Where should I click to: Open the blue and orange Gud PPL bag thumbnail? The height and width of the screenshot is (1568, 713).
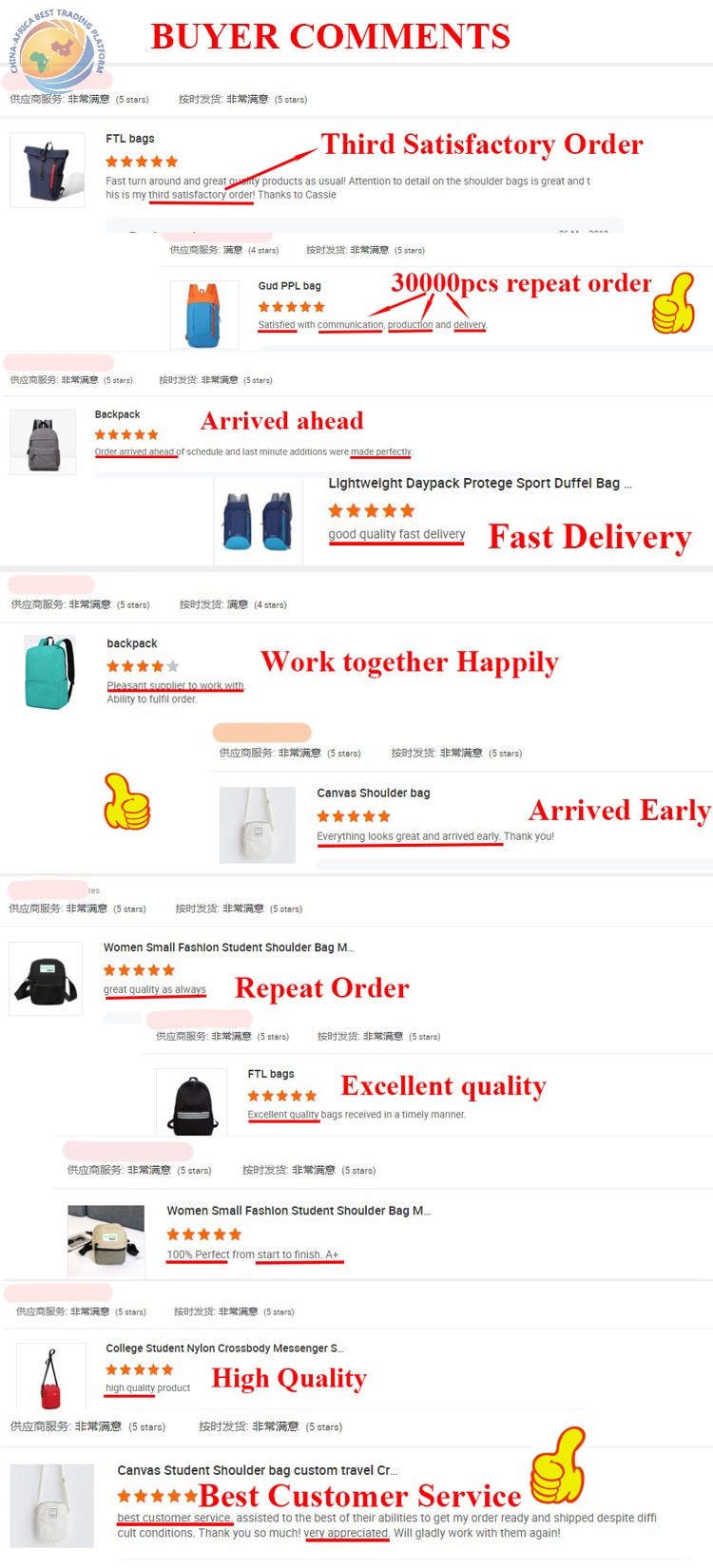click(x=204, y=316)
